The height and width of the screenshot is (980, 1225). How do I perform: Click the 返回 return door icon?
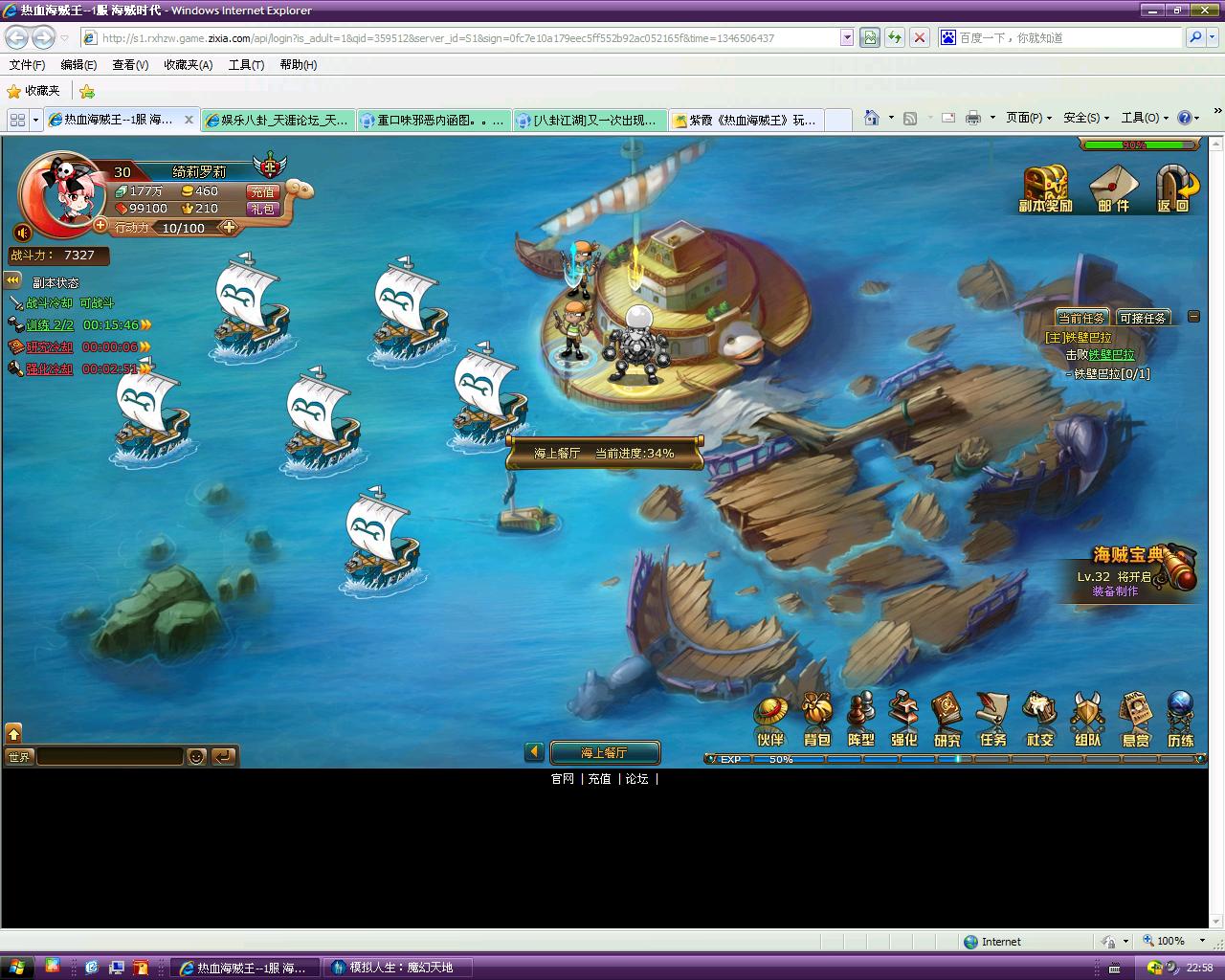1175,189
